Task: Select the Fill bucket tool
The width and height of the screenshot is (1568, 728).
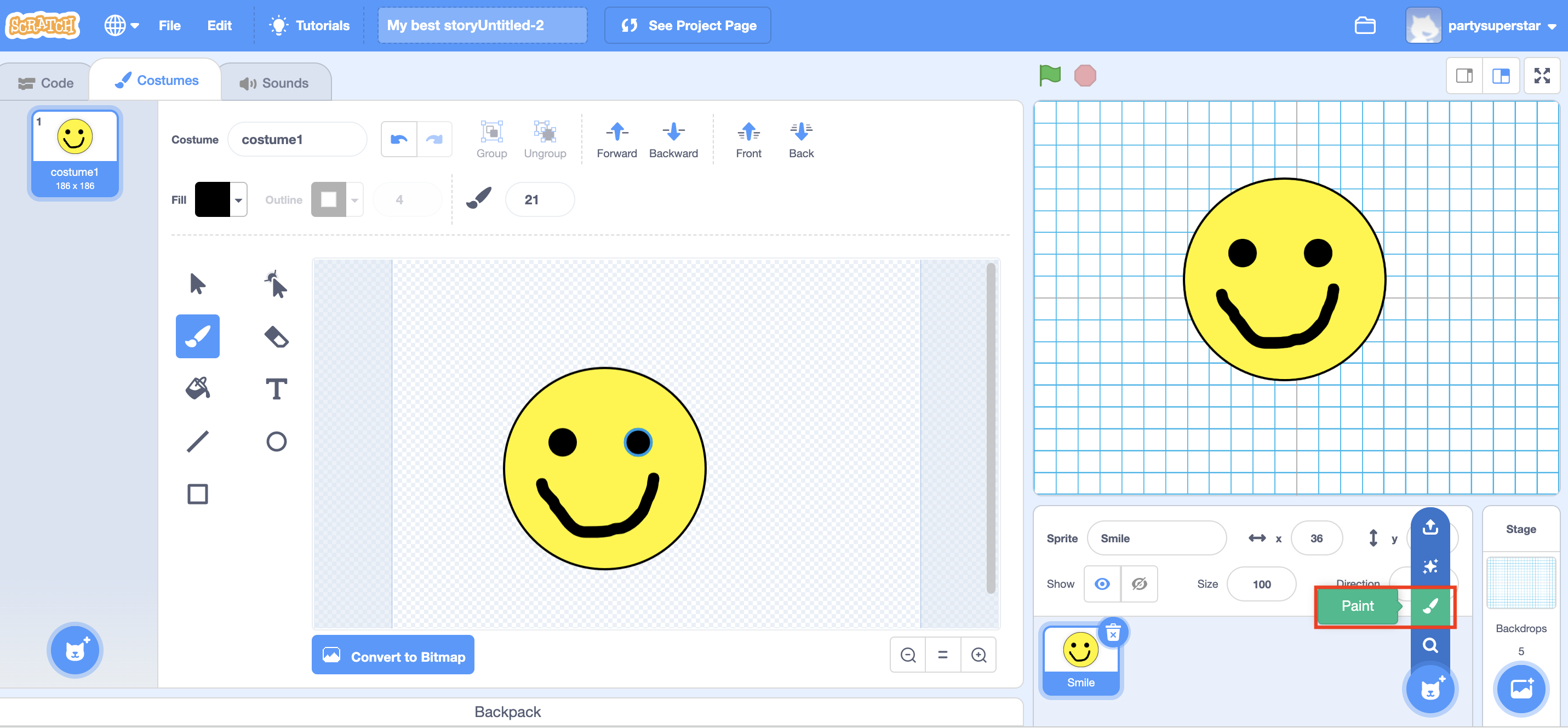Action: click(x=197, y=388)
